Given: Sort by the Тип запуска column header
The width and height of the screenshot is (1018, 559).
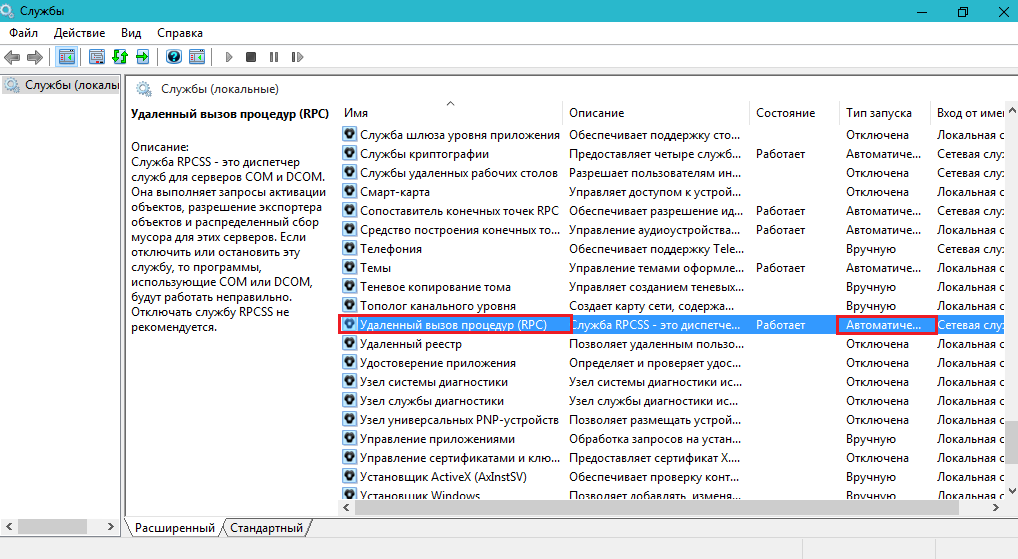Looking at the screenshot, I should click(x=878, y=113).
